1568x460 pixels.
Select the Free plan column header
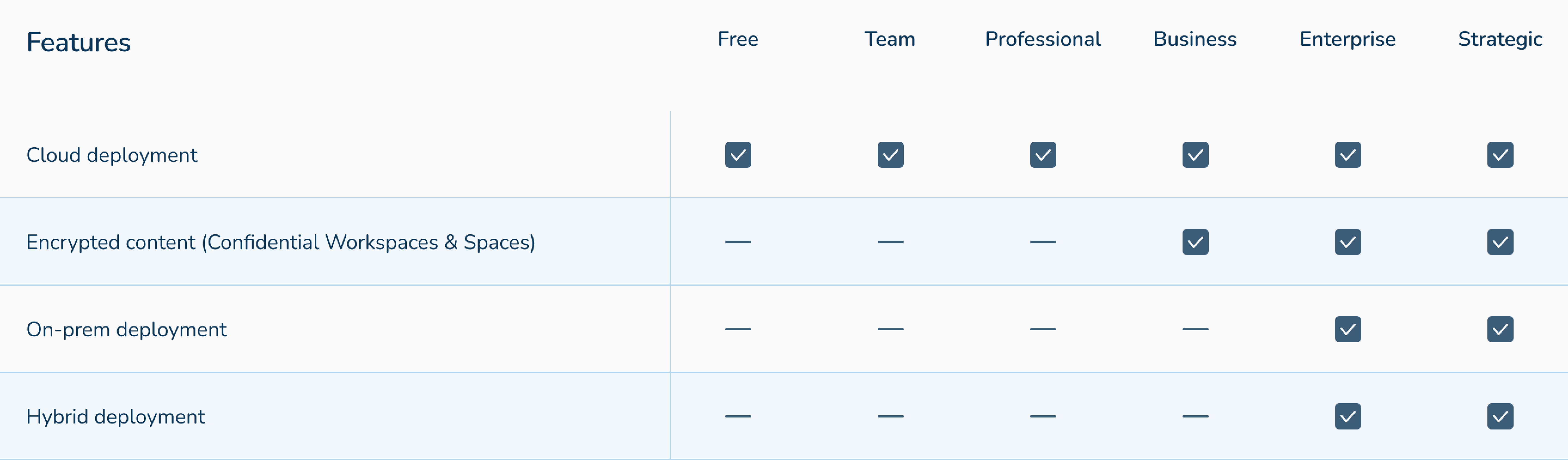coord(738,39)
